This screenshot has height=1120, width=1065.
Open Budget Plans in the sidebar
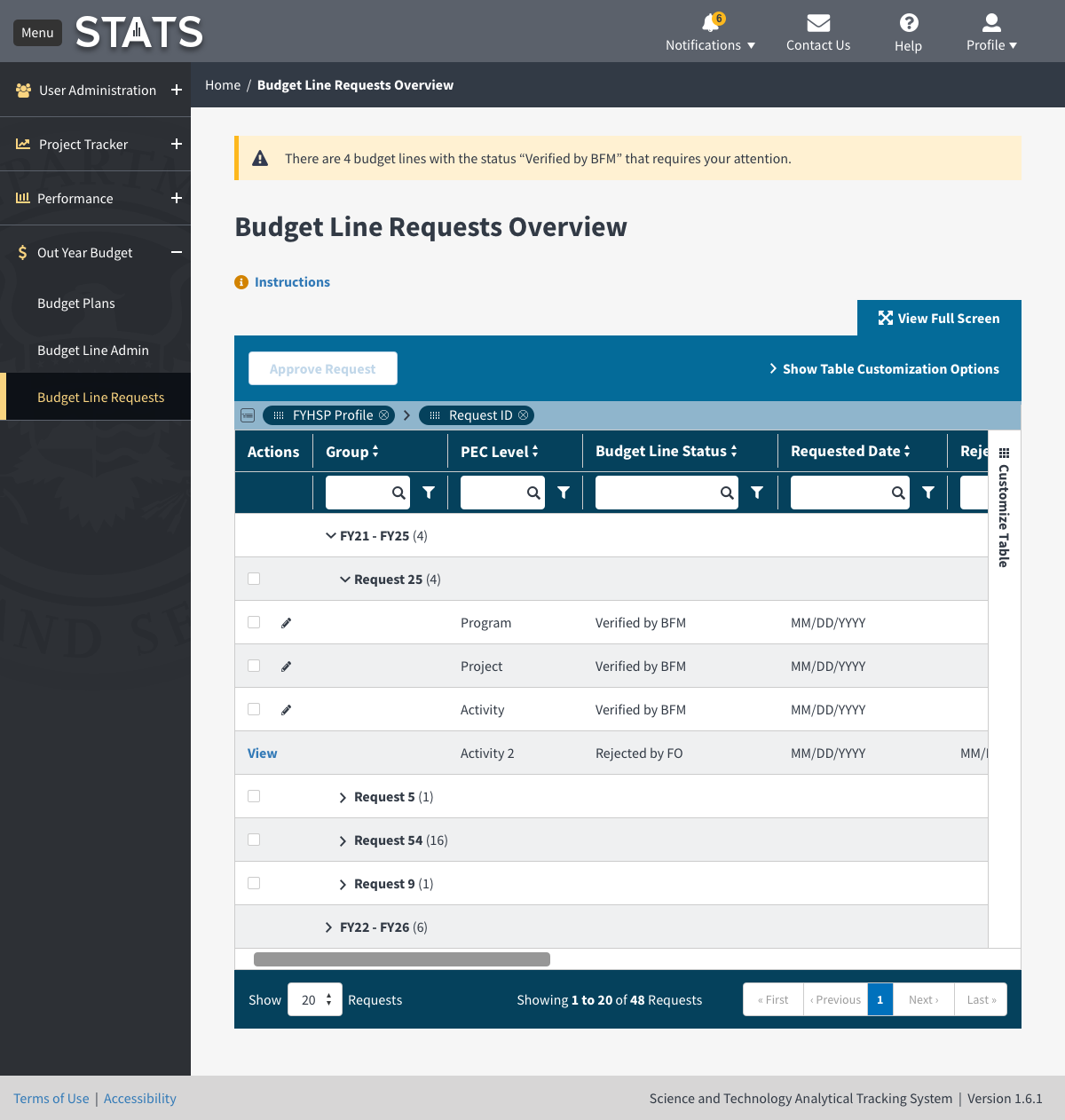click(76, 304)
